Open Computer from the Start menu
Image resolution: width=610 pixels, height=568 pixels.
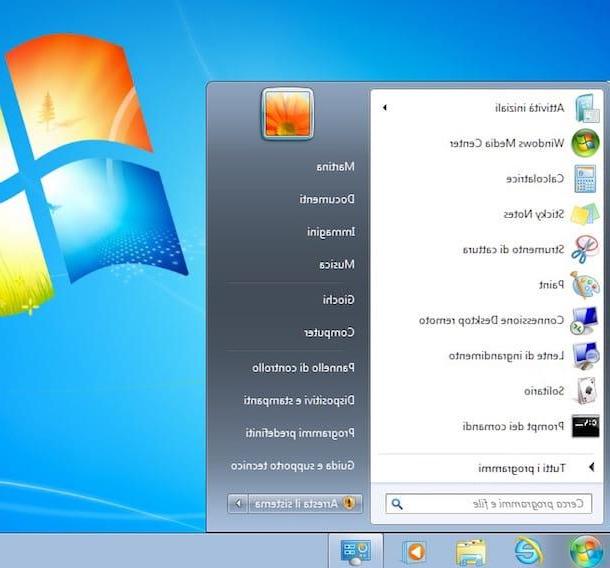[329, 333]
